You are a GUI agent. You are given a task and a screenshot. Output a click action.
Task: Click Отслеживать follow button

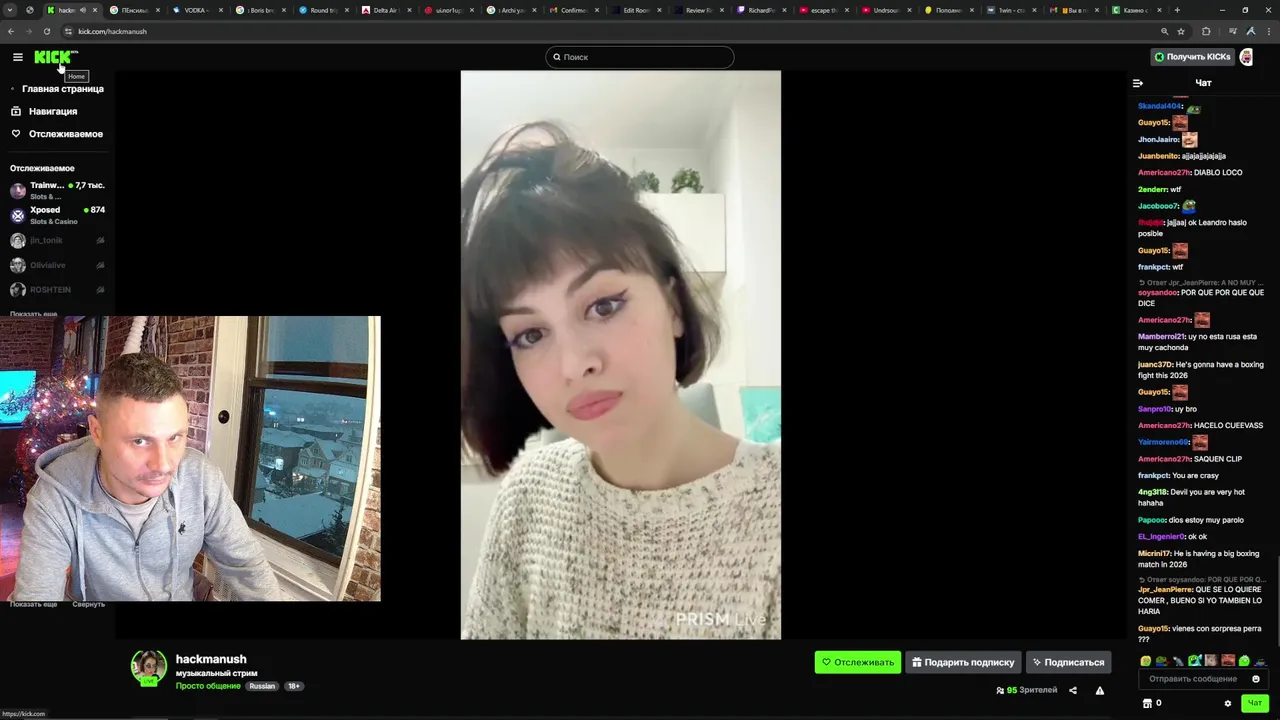857,662
